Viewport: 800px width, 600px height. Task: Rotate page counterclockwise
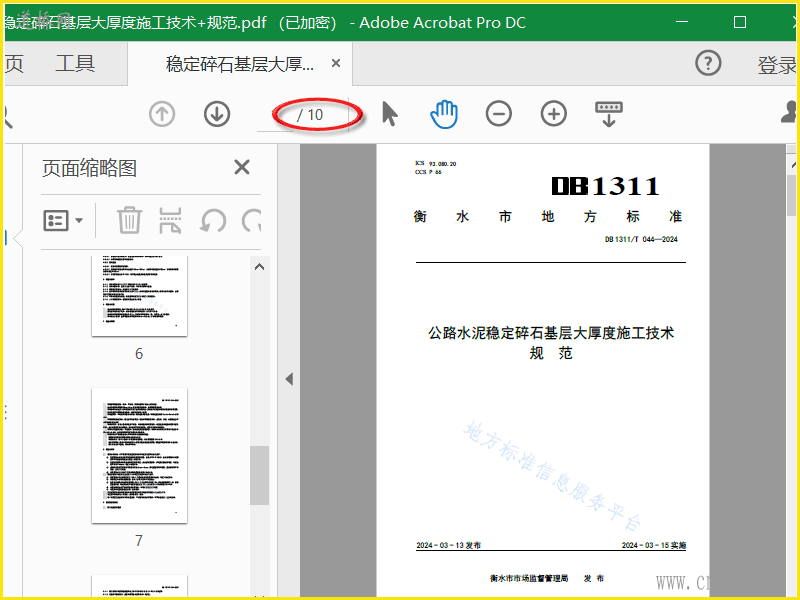point(213,221)
